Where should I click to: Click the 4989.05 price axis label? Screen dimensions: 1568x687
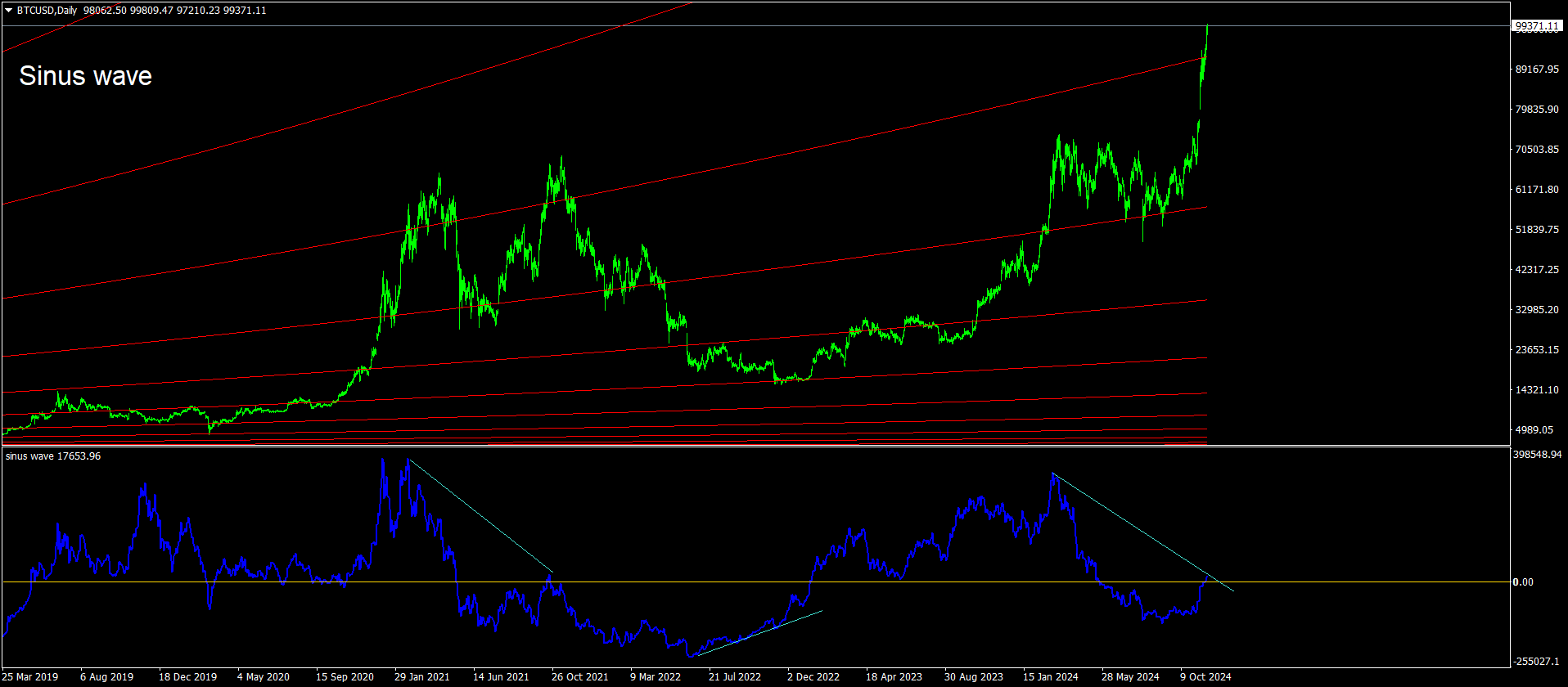click(1534, 430)
